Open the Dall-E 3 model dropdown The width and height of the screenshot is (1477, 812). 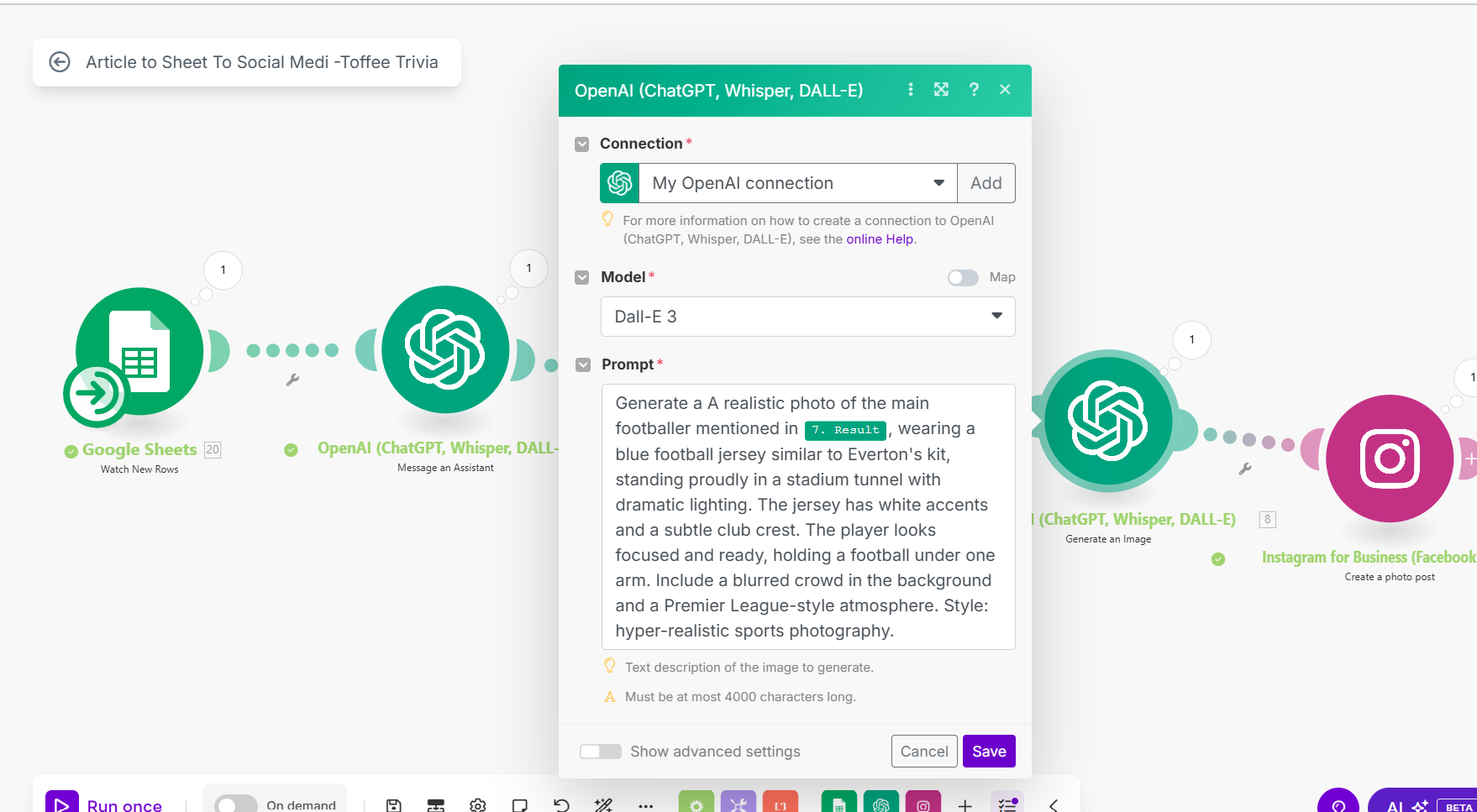click(808, 317)
